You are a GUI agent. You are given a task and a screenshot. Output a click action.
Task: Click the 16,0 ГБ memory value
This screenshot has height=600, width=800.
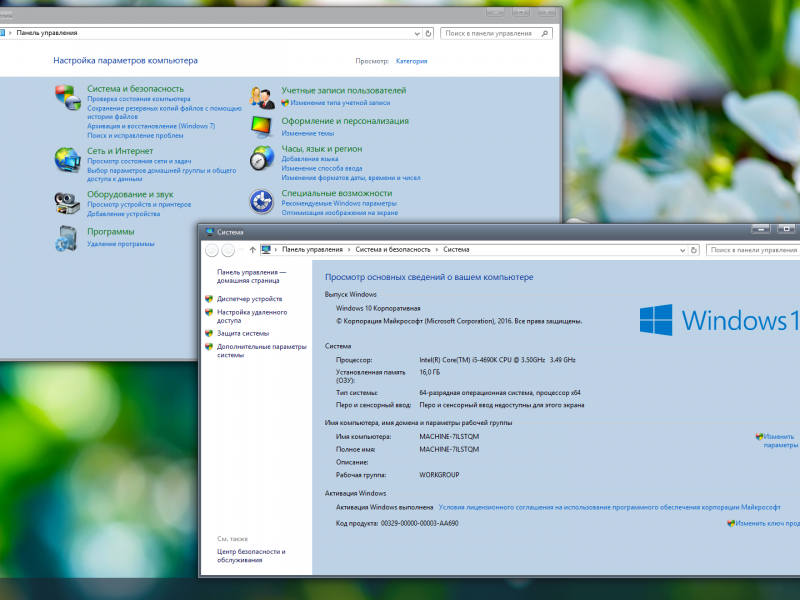(x=430, y=372)
